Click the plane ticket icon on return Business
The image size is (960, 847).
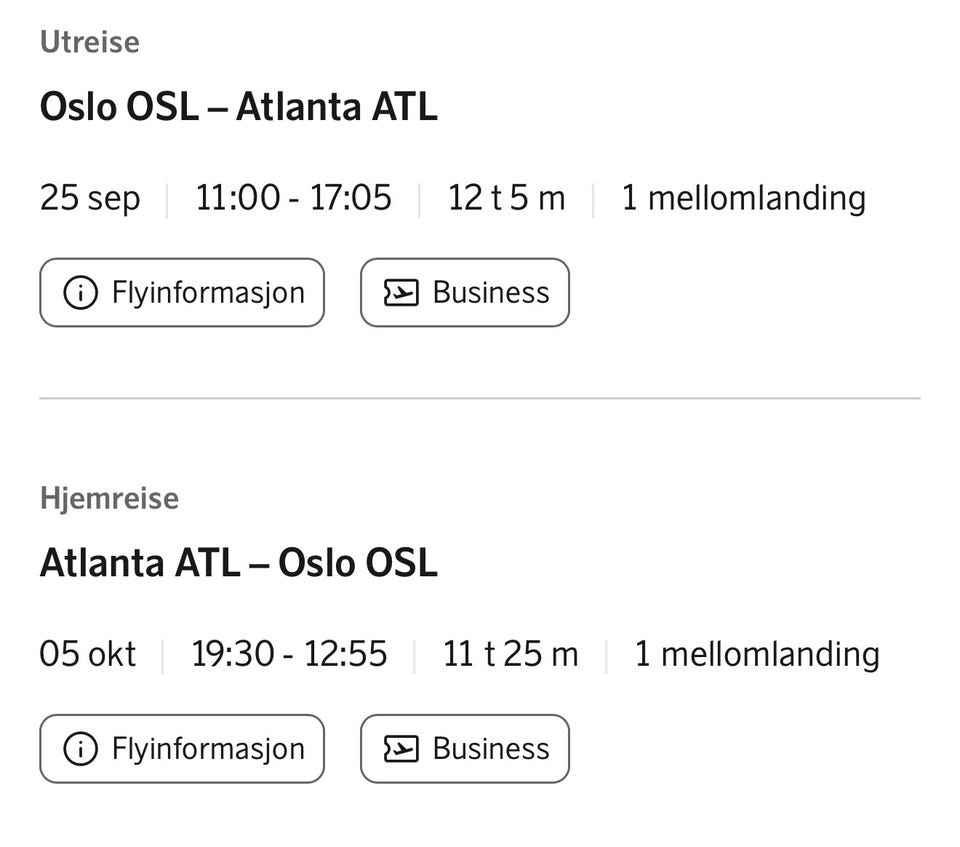coord(401,748)
